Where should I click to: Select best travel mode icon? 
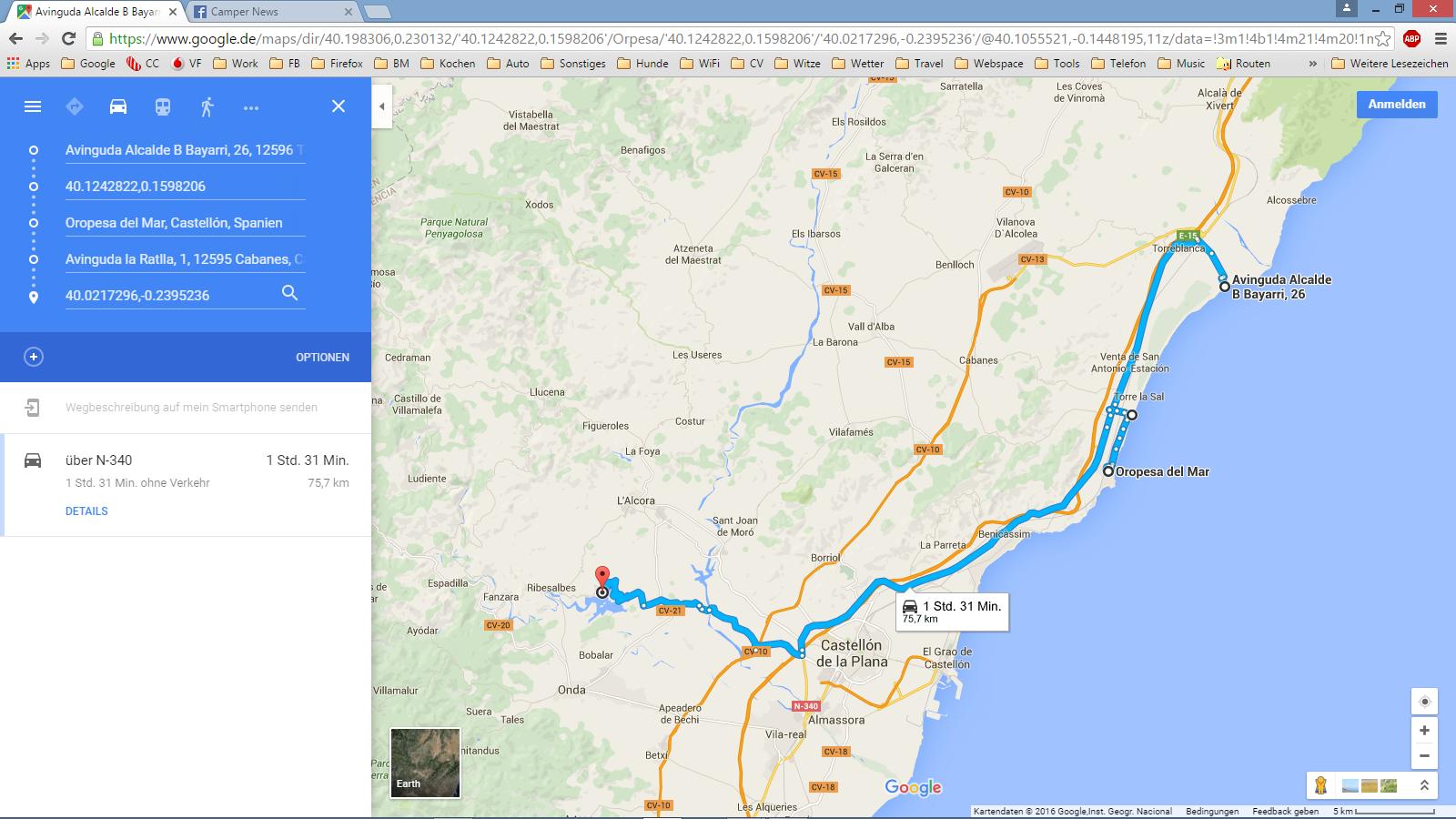[x=75, y=106]
